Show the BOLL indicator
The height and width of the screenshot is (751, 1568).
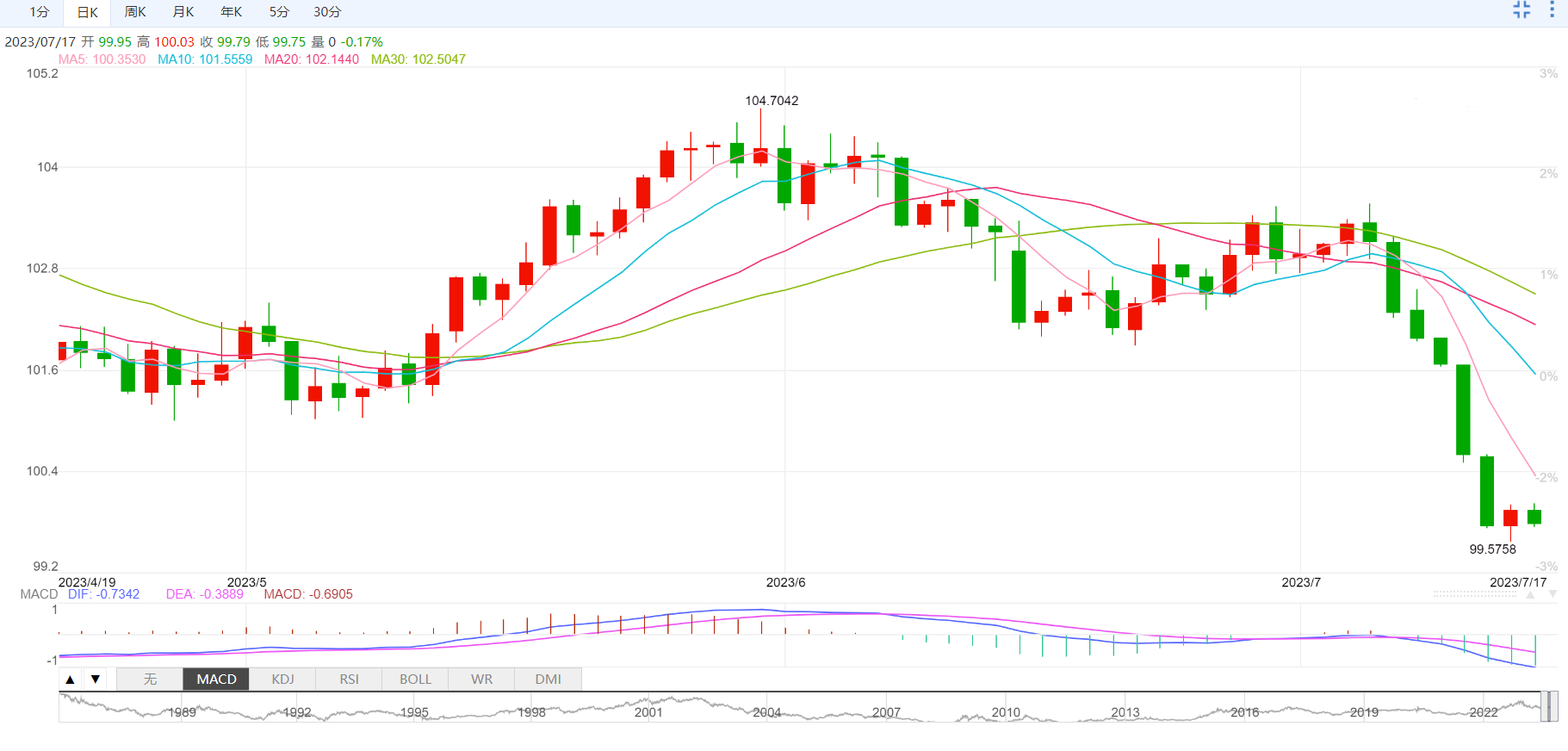[415, 680]
